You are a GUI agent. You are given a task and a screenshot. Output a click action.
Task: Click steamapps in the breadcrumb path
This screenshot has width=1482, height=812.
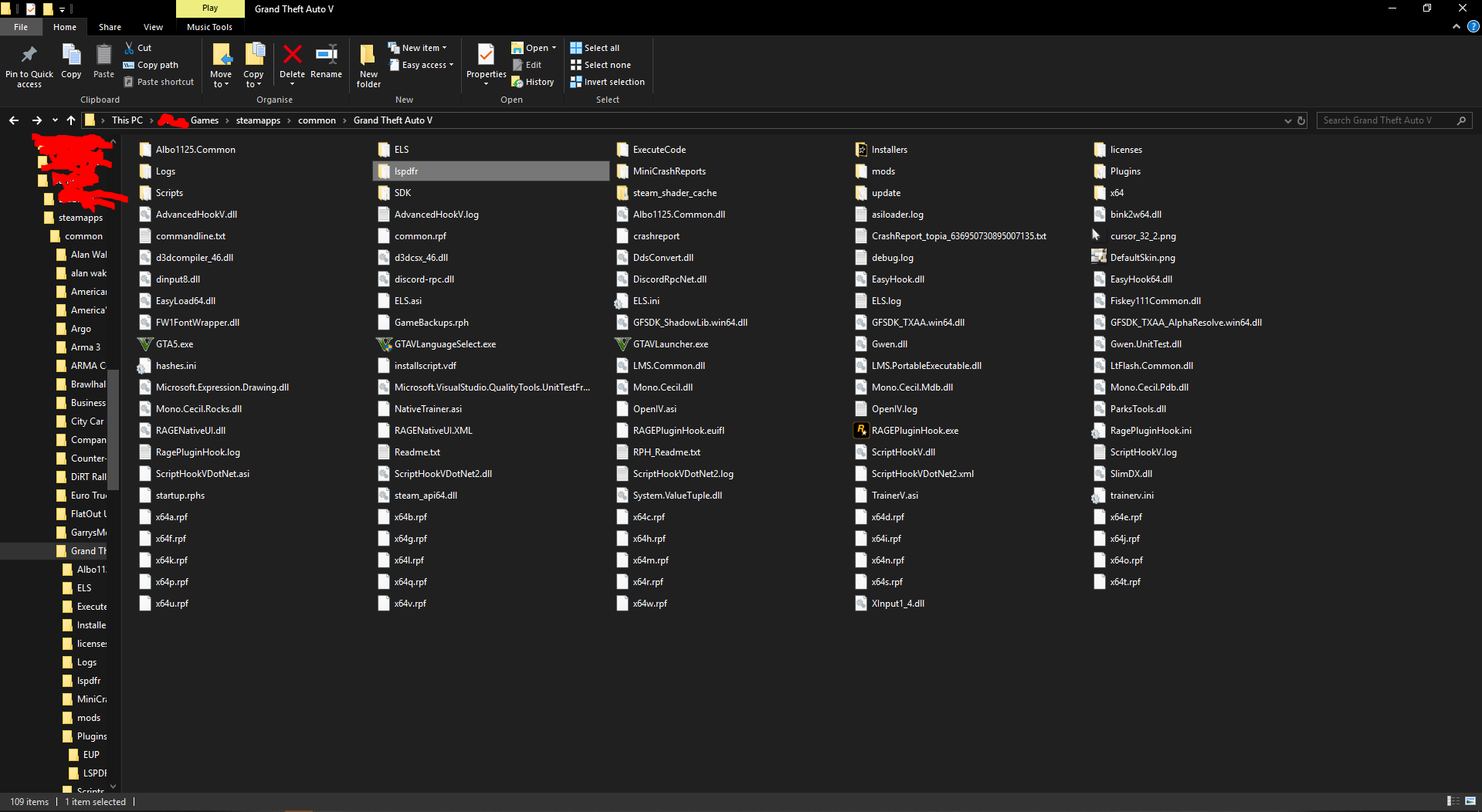click(x=258, y=120)
